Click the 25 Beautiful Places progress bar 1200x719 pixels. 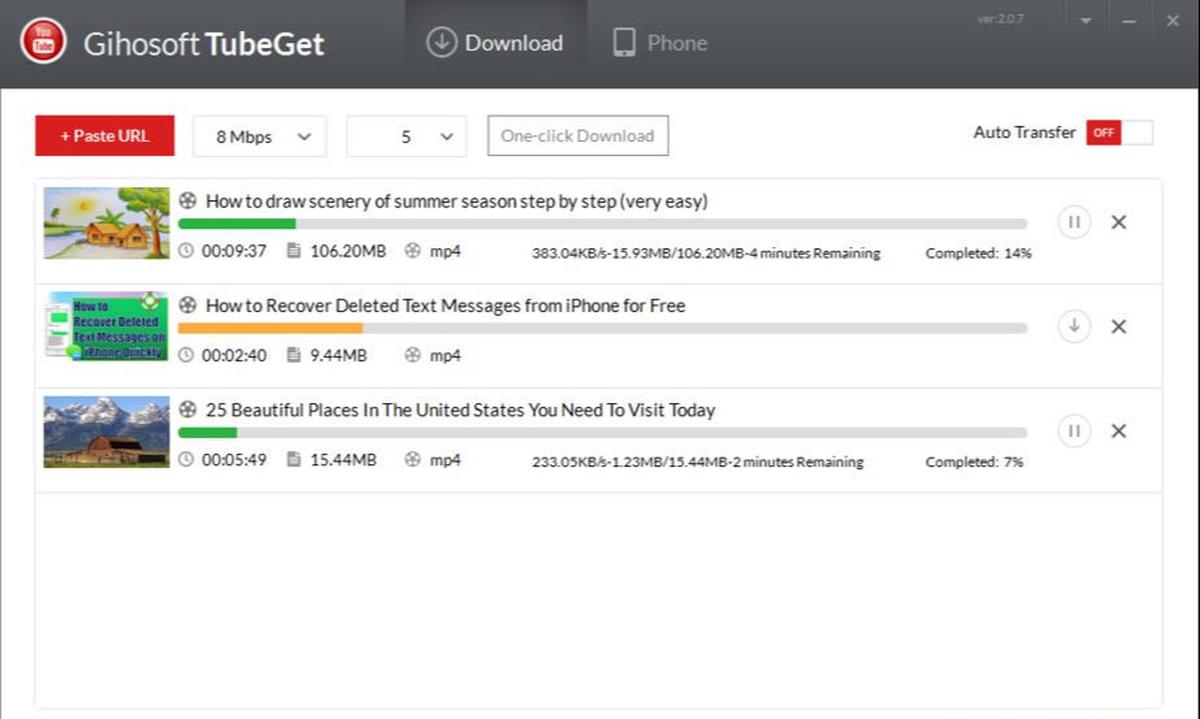(602, 433)
